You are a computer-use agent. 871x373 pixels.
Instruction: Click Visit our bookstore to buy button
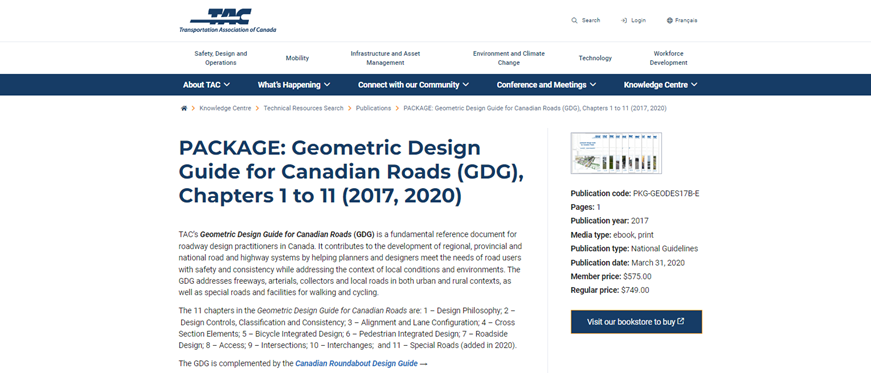click(636, 322)
